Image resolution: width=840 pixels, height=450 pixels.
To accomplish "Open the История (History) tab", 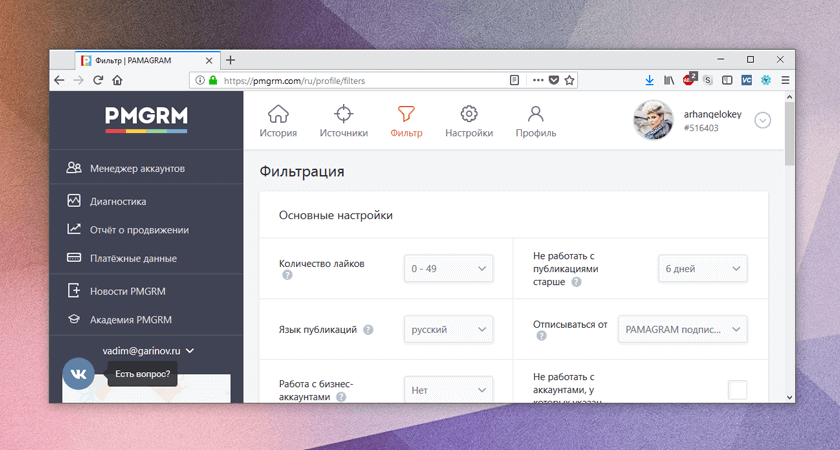I will point(278,122).
